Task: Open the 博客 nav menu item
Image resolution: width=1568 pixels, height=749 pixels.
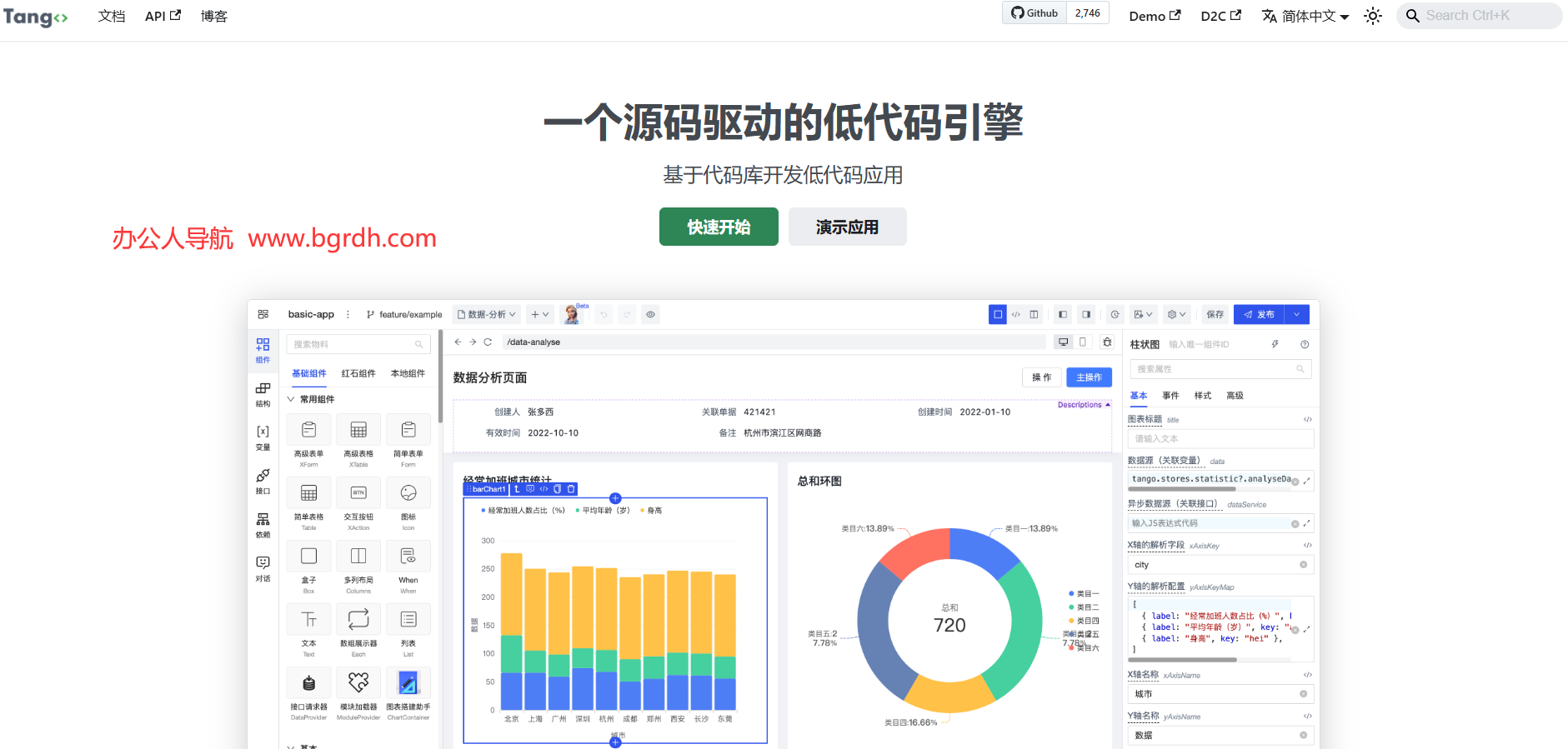Action: click(x=213, y=16)
